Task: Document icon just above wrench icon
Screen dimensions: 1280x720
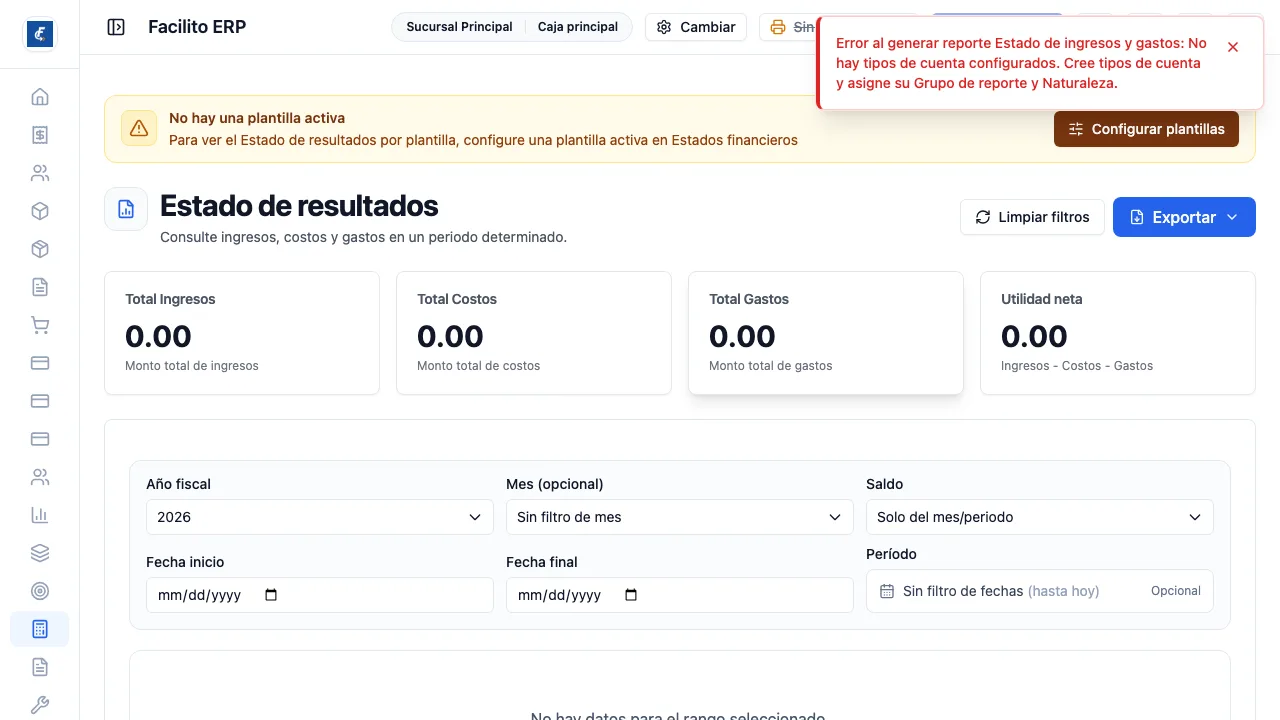Action: click(40, 667)
